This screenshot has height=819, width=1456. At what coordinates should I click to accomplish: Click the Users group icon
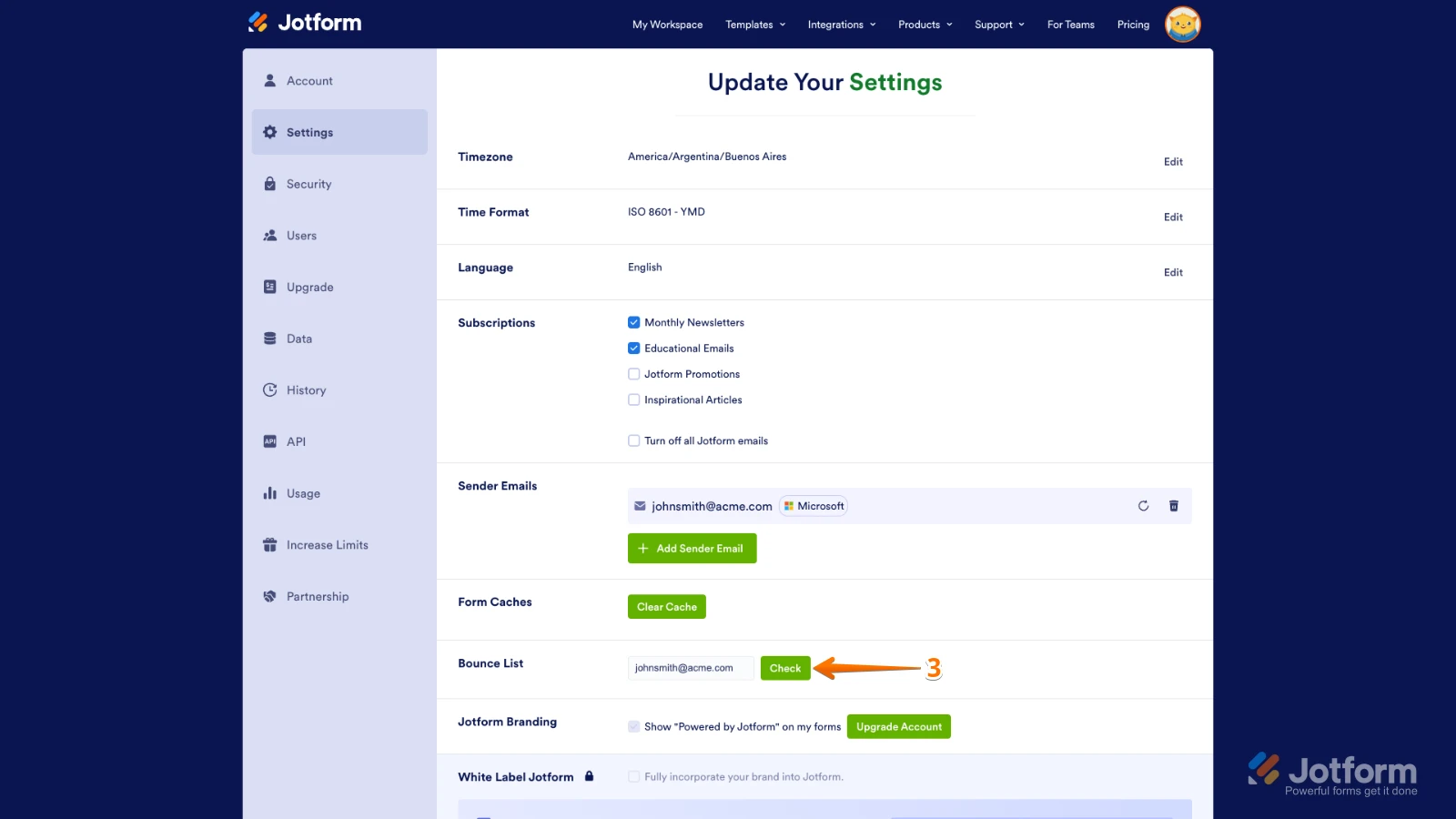[x=269, y=235]
